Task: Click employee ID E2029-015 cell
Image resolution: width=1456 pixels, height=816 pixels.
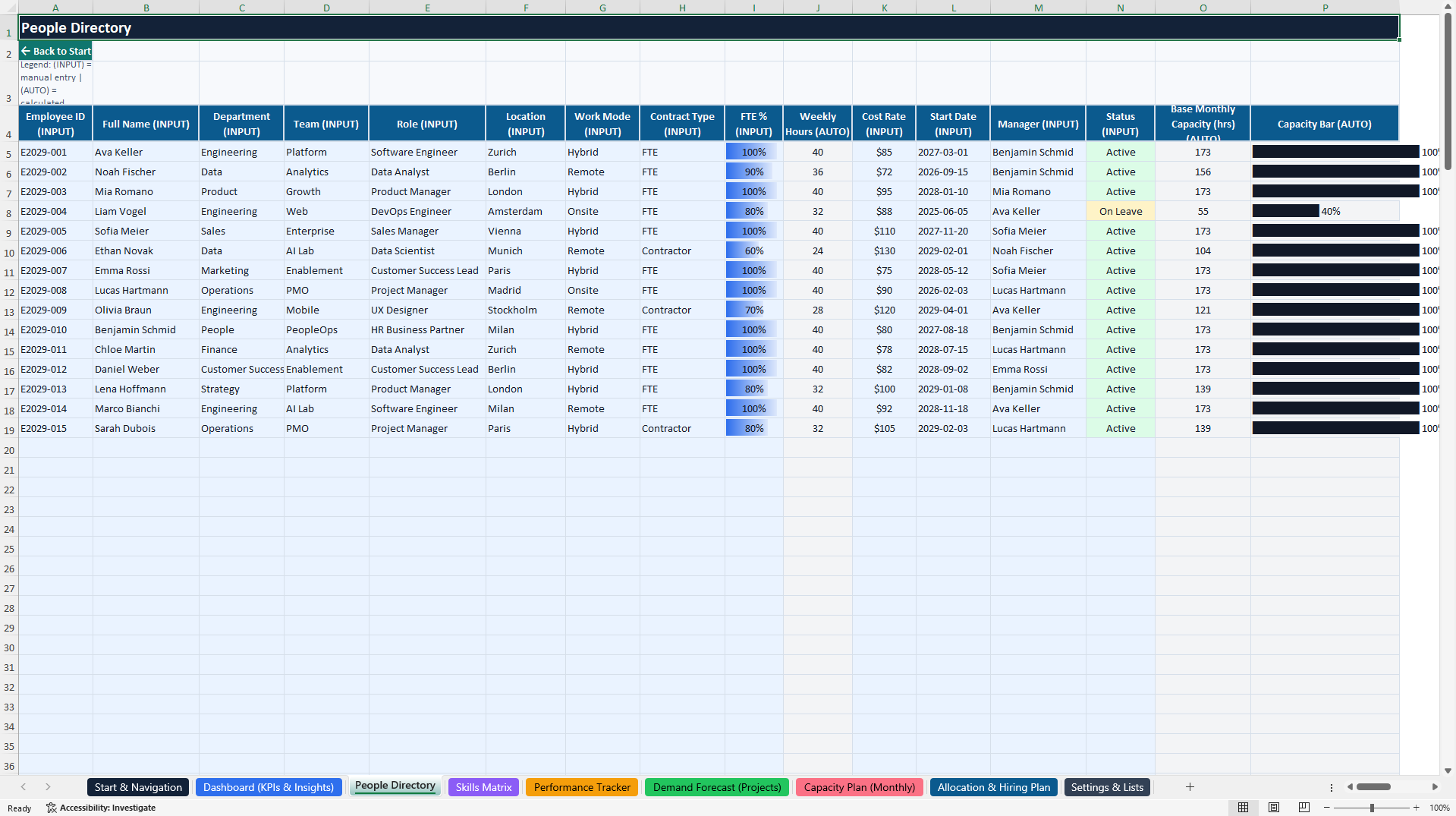Action: (55, 429)
